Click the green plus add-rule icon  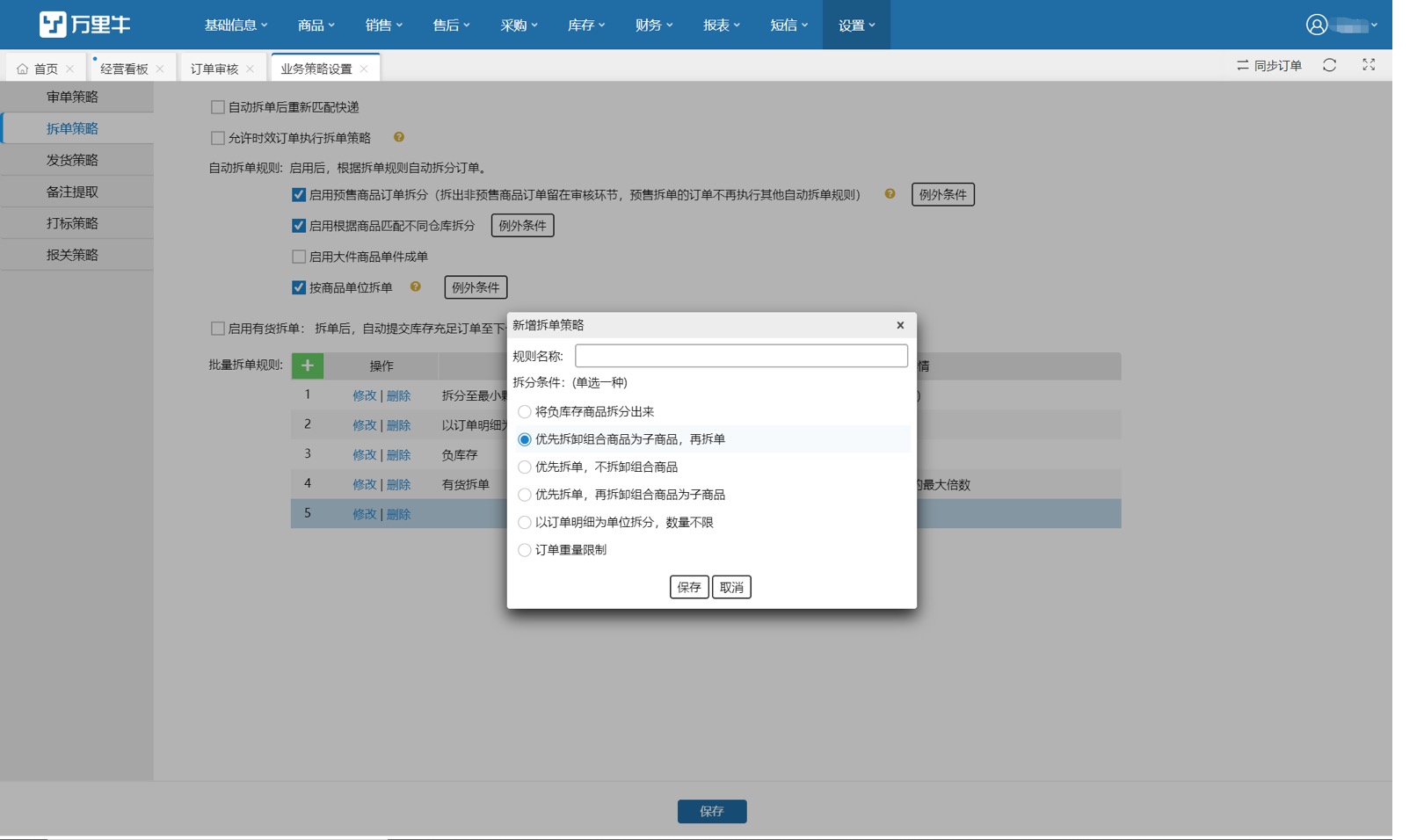(x=308, y=366)
